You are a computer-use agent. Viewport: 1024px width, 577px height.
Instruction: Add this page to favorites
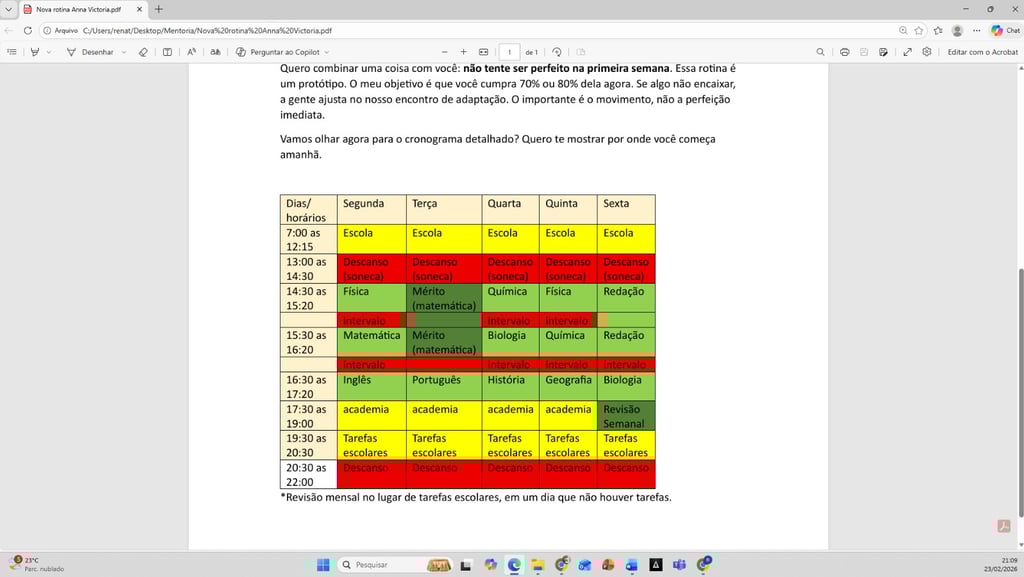point(919,31)
